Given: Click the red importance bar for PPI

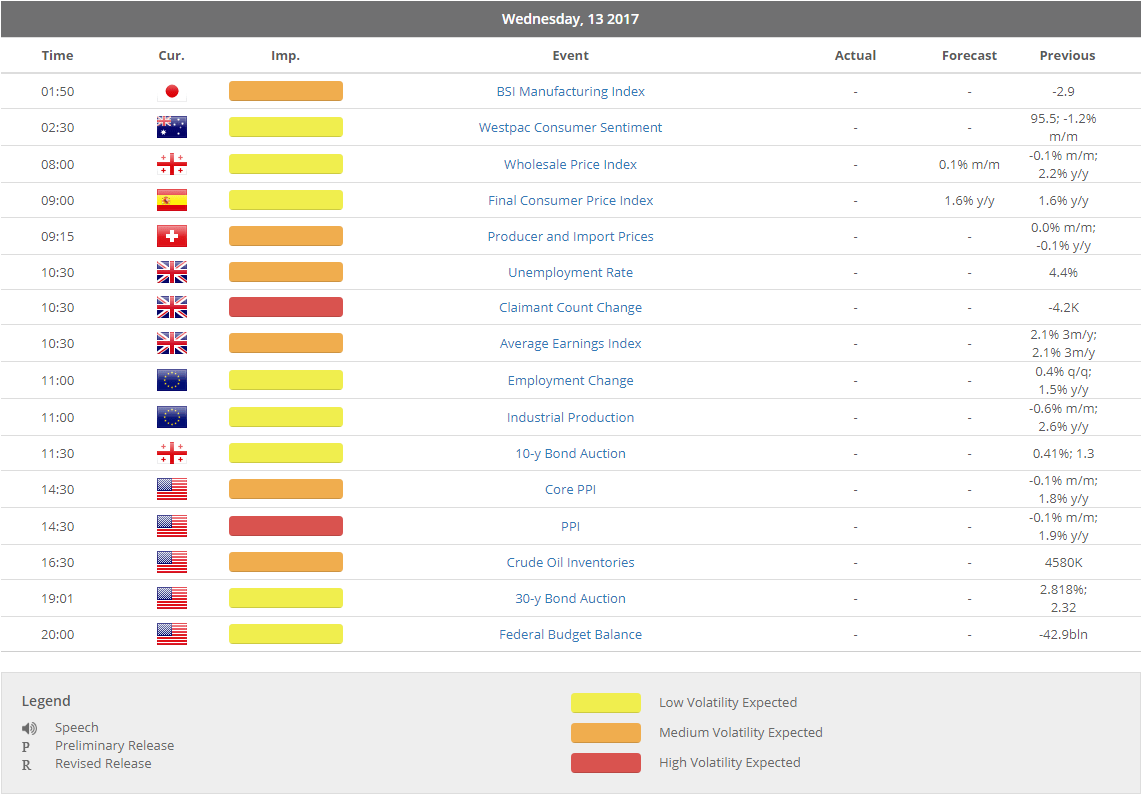Looking at the screenshot, I should 285,527.
